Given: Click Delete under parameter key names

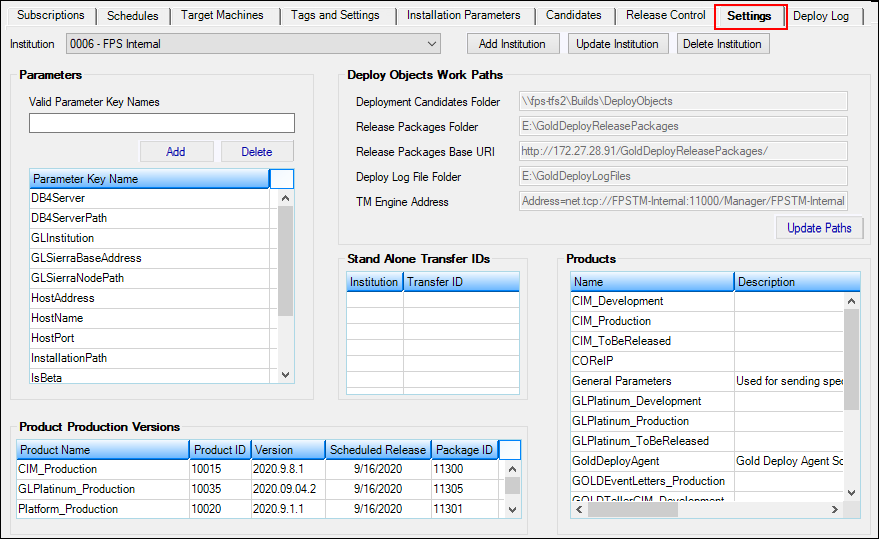Looking at the screenshot, I should 257,152.
